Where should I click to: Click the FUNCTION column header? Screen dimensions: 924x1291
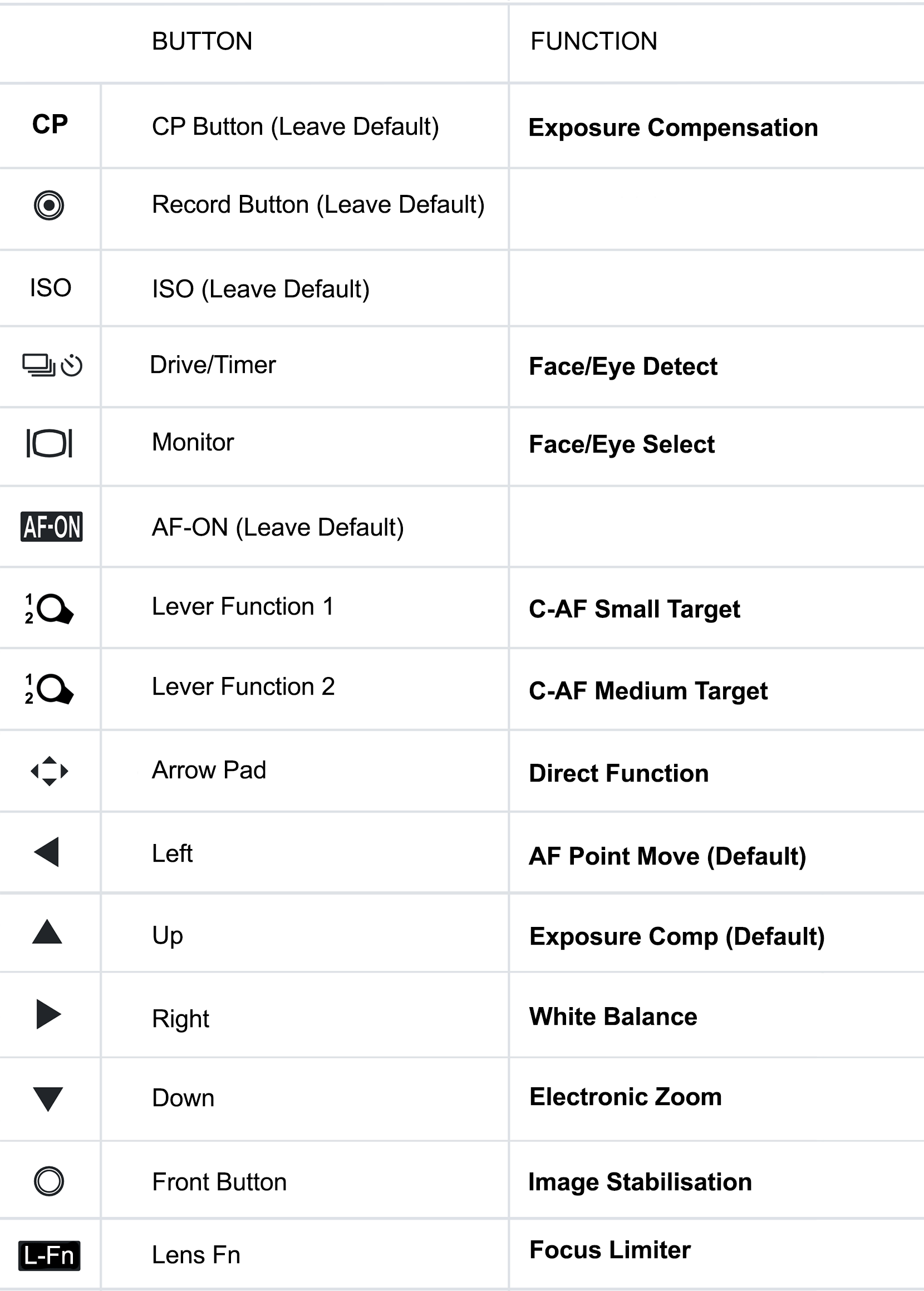[x=593, y=42]
